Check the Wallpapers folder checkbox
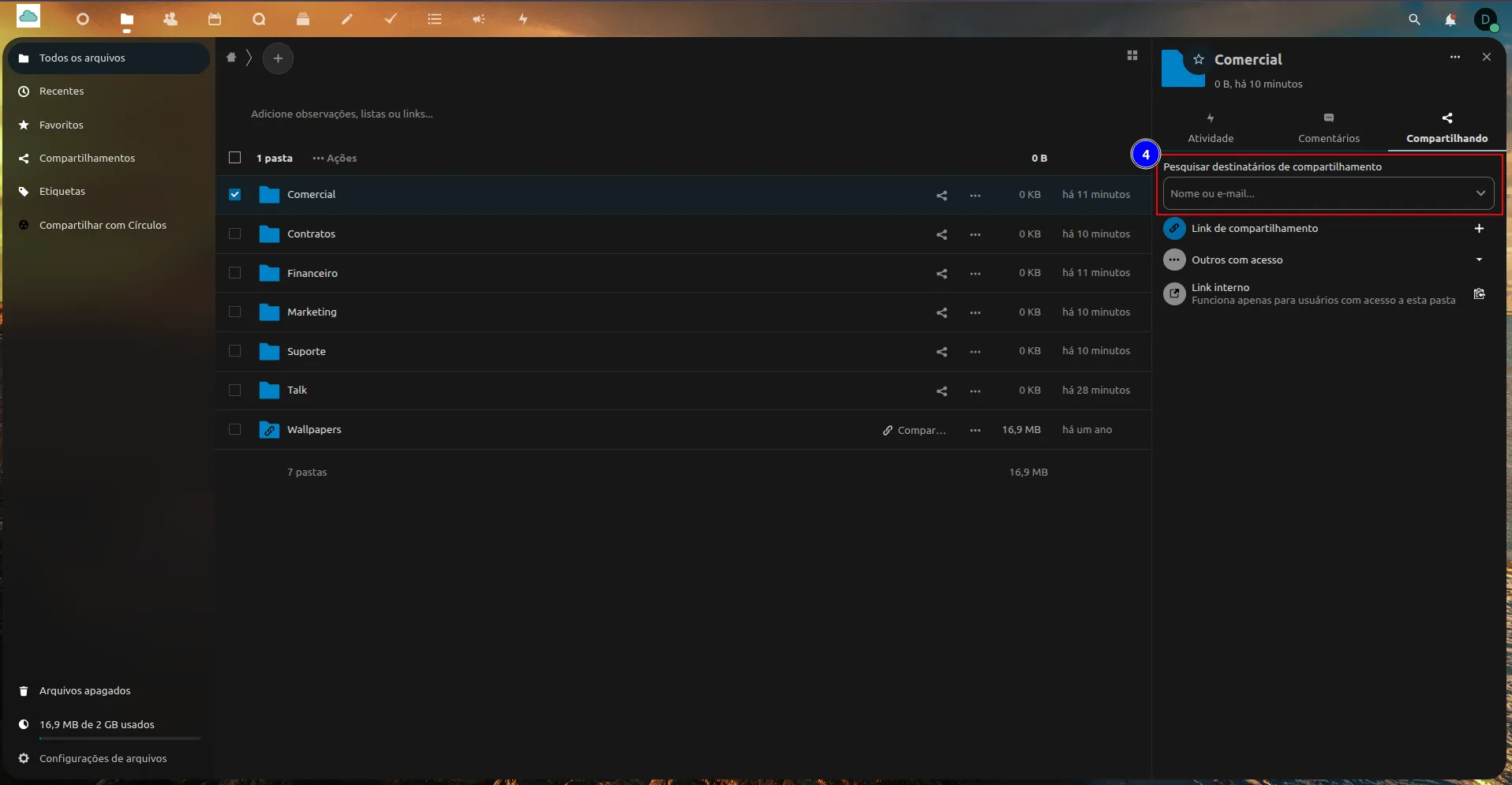 click(x=234, y=429)
